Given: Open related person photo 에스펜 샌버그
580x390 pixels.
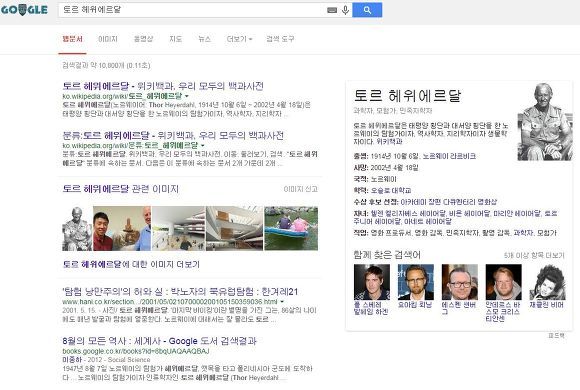Looking at the screenshot, I should pyautogui.click(x=459, y=282).
